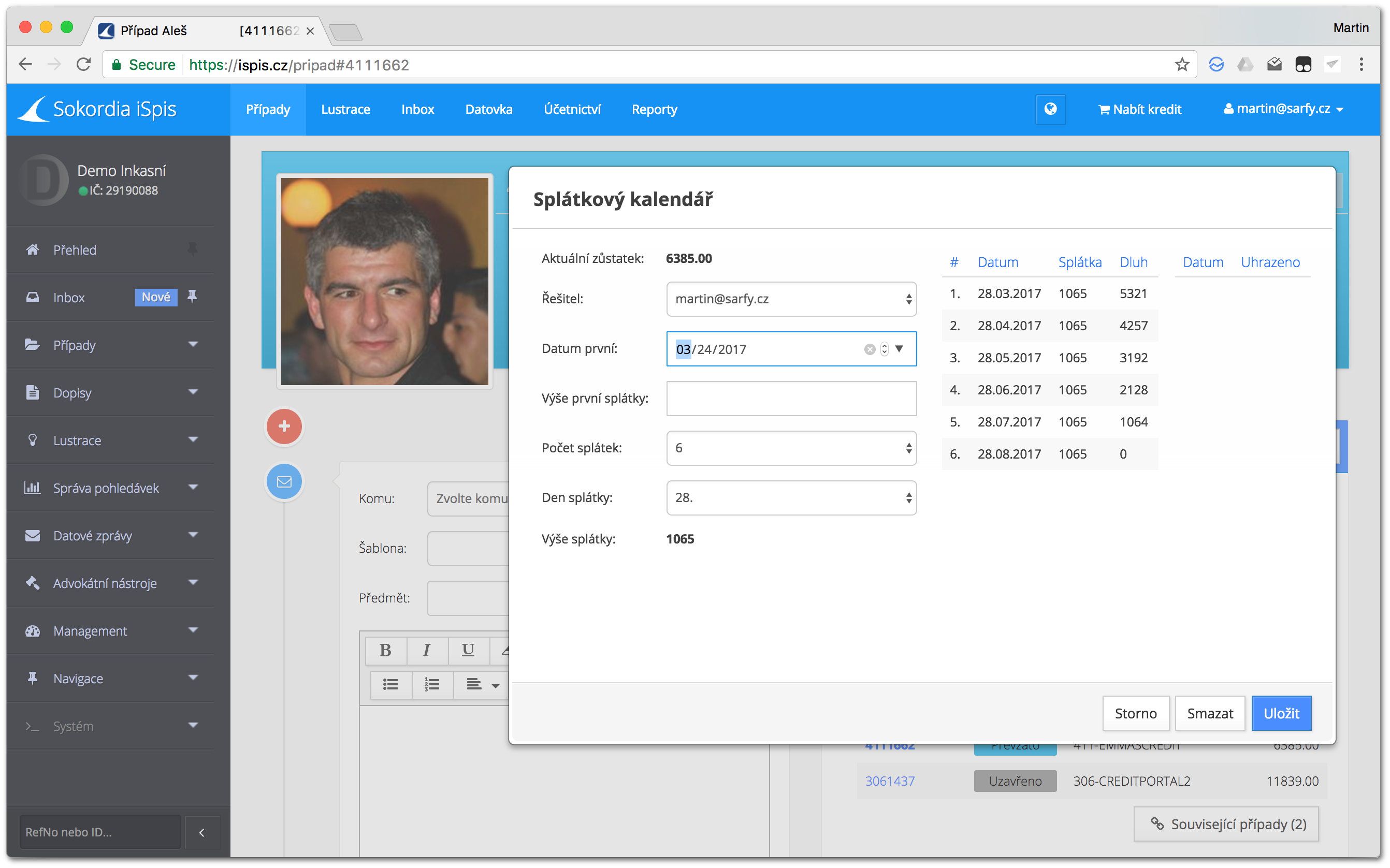Screen dimensions: 1390x868
Task: Open the Den splátky dropdown
Action: pyautogui.click(x=791, y=498)
